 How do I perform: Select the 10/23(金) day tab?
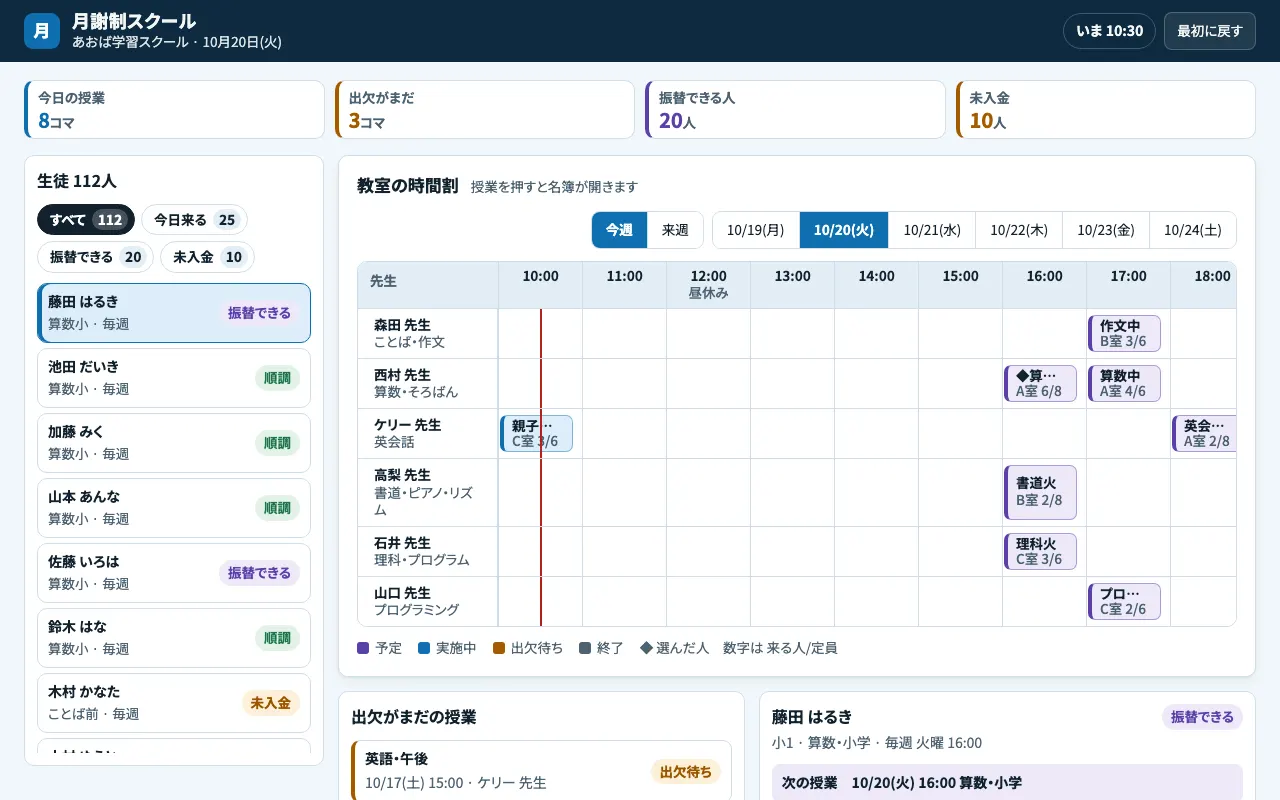pyautogui.click(x=1106, y=230)
